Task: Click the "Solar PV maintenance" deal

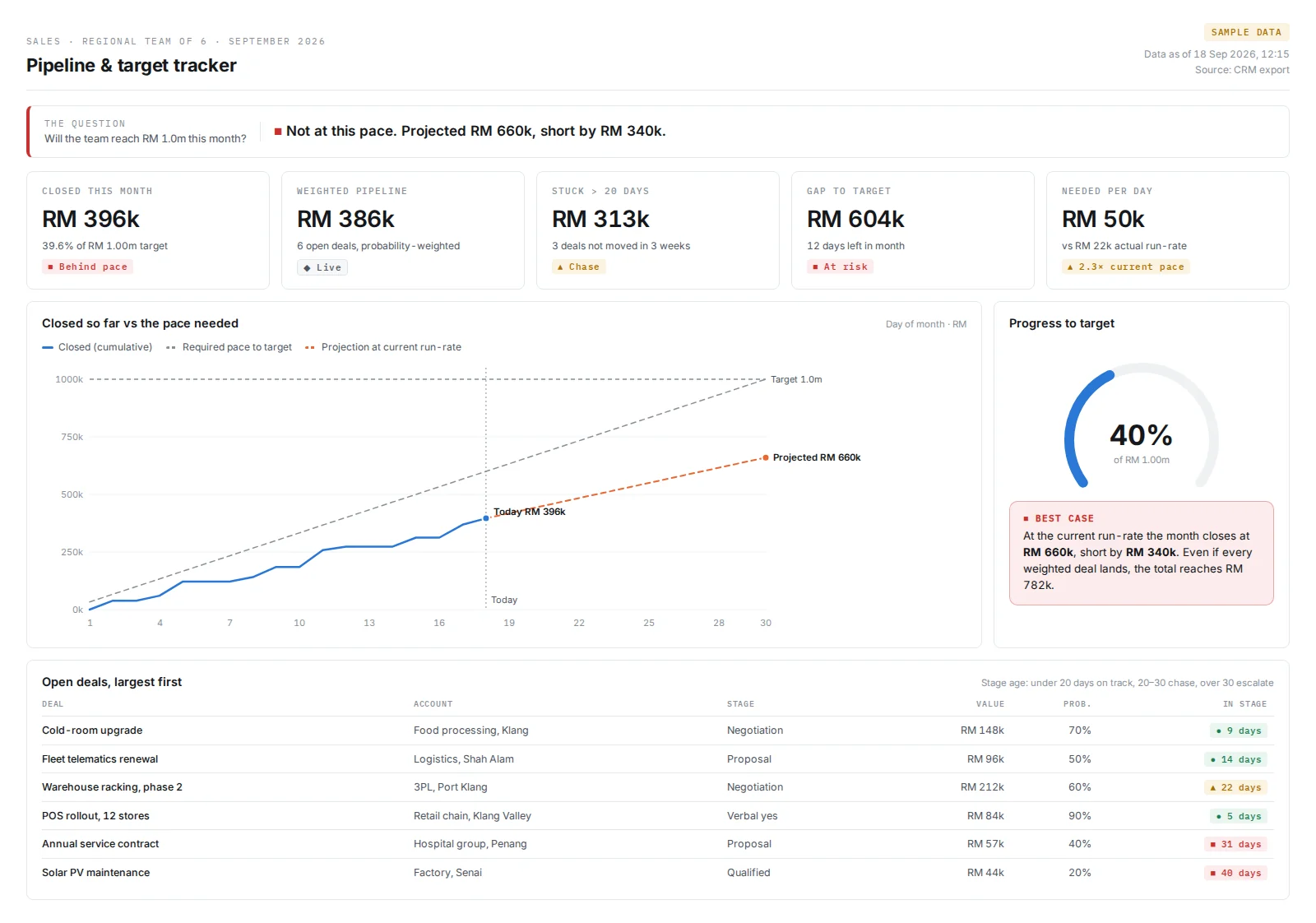Action: (x=96, y=873)
